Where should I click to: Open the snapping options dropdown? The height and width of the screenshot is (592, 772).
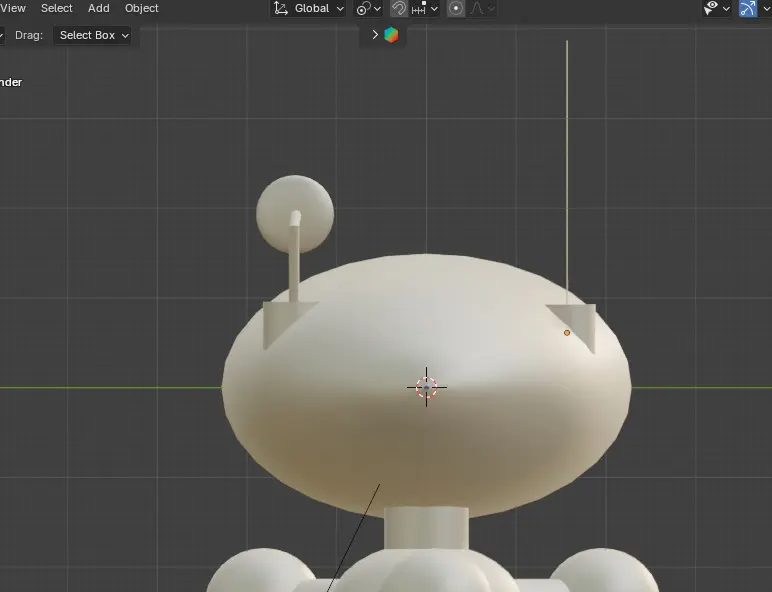pyautogui.click(x=424, y=8)
